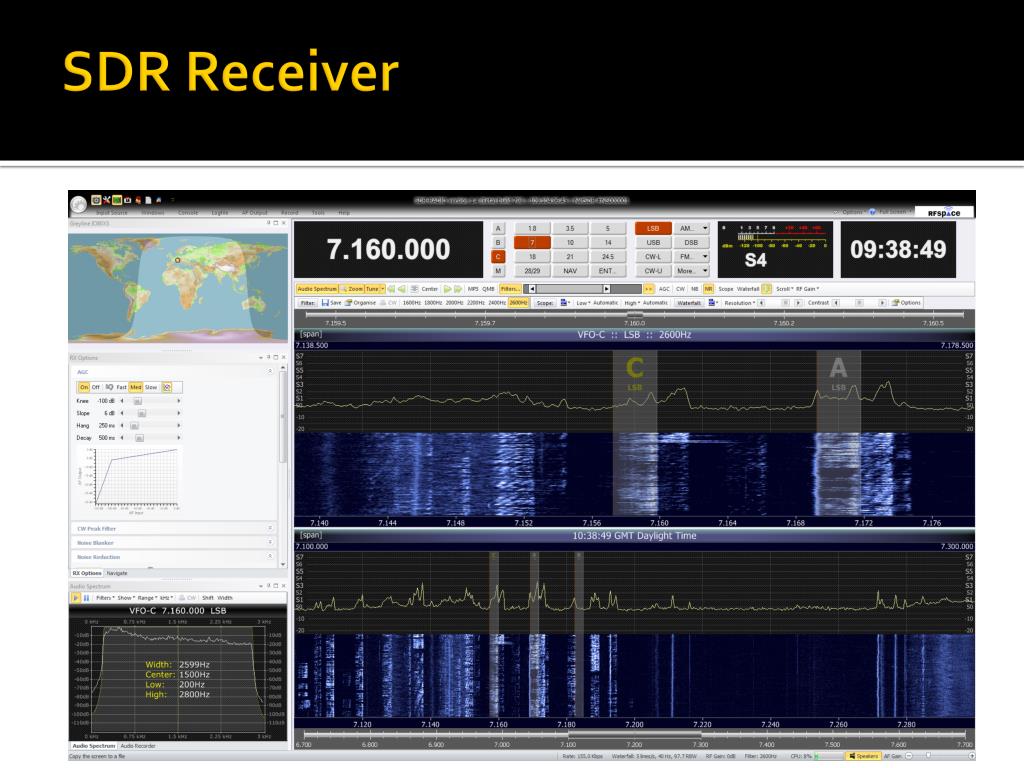1024x768 pixels.
Task: Select VFO B button
Action: tap(498, 242)
